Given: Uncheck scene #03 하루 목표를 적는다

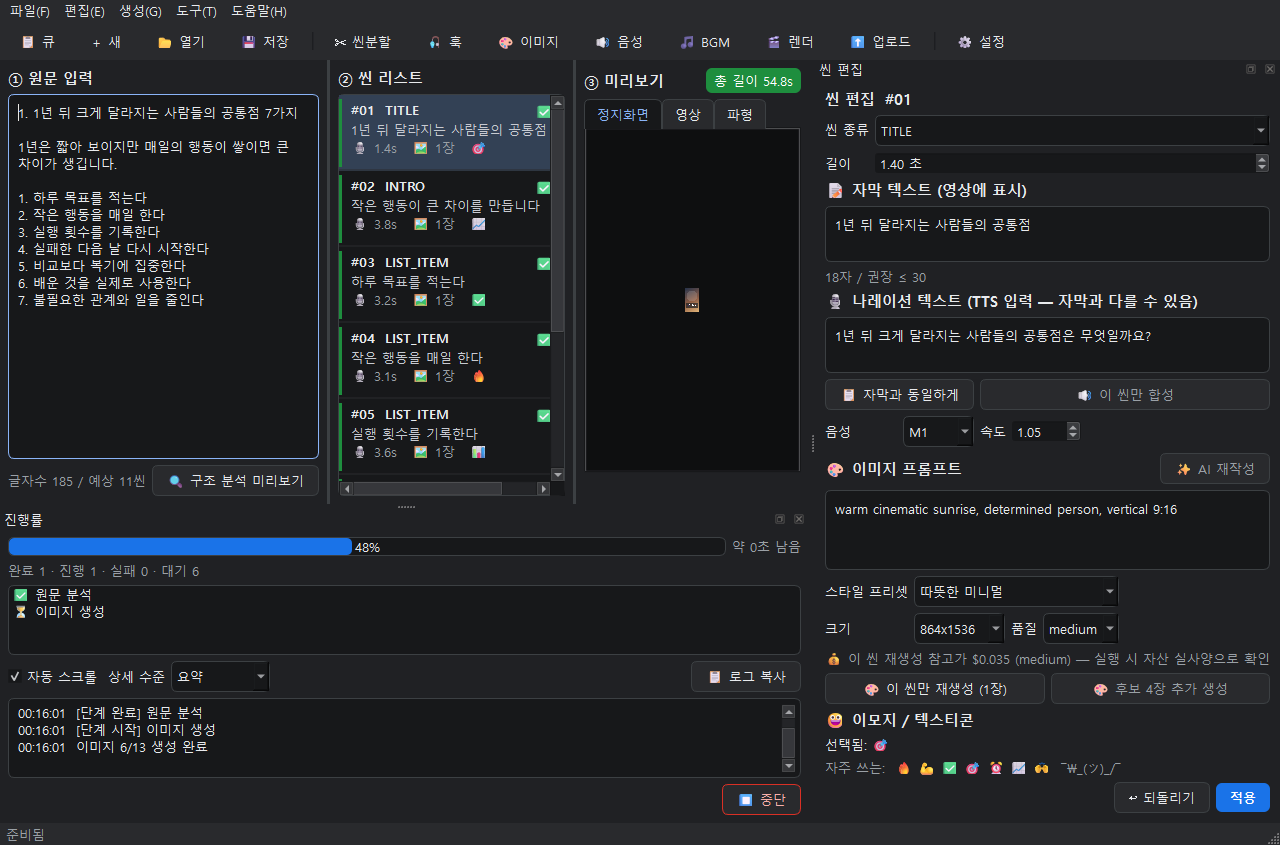Looking at the screenshot, I should click(x=544, y=264).
